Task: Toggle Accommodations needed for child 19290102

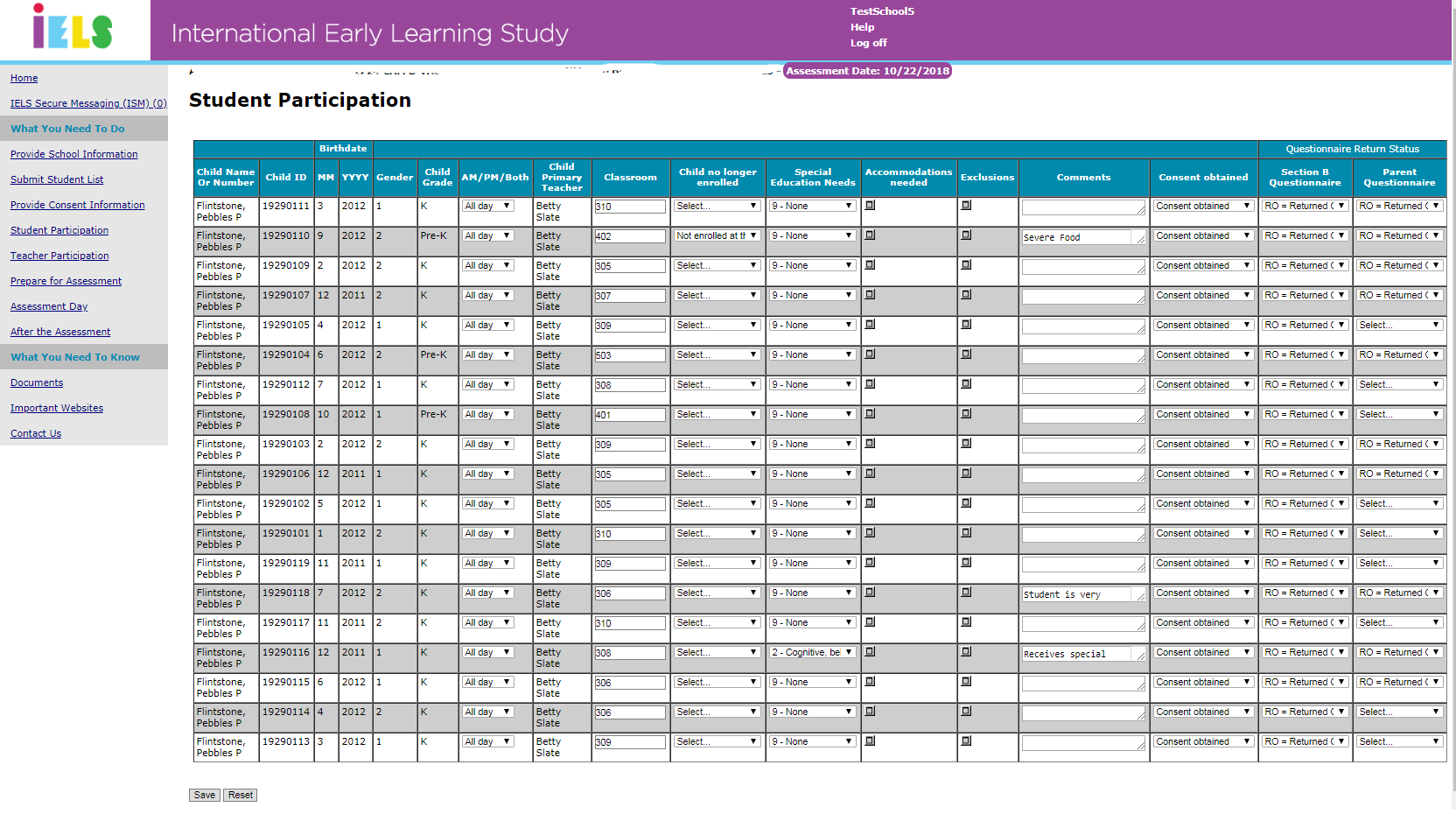Action: click(x=870, y=503)
